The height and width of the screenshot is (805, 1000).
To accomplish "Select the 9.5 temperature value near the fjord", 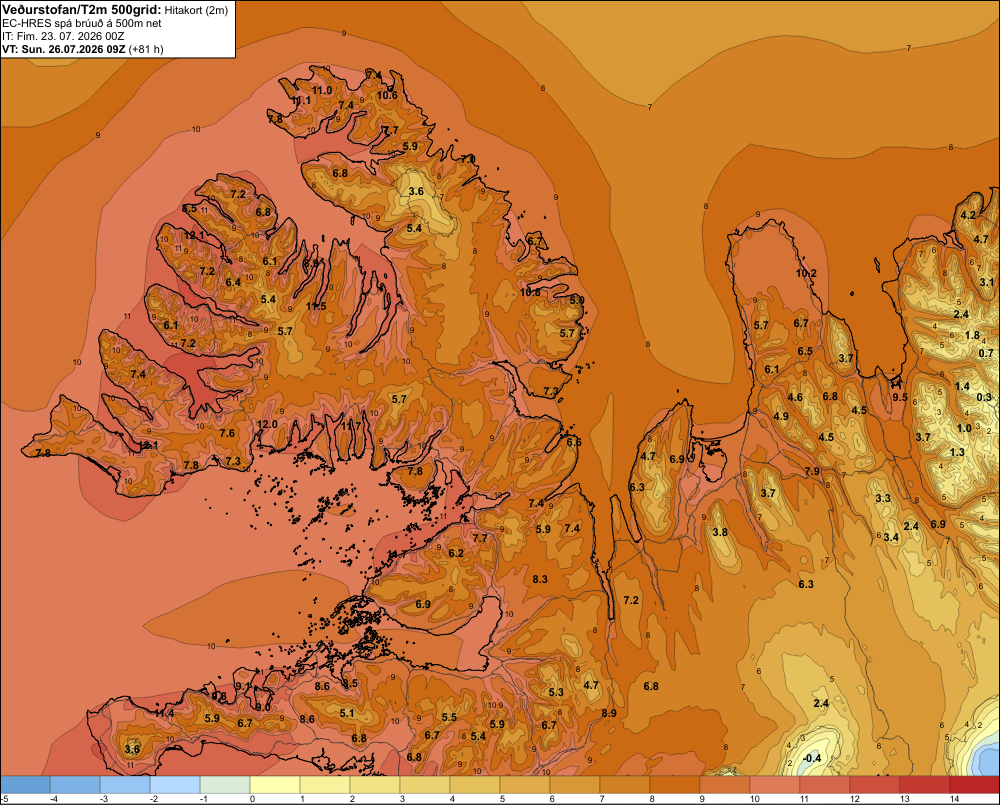I will (x=899, y=397).
